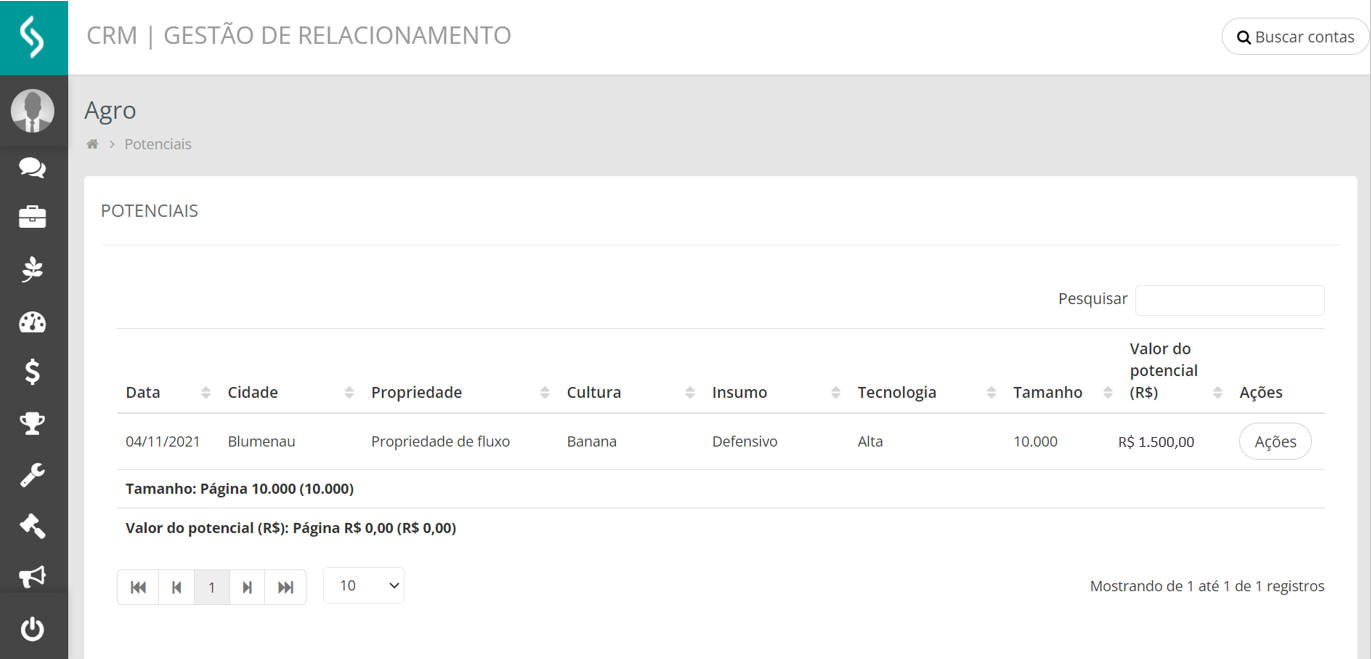
Task: Click the Tamanho page total row
Action: point(721,489)
